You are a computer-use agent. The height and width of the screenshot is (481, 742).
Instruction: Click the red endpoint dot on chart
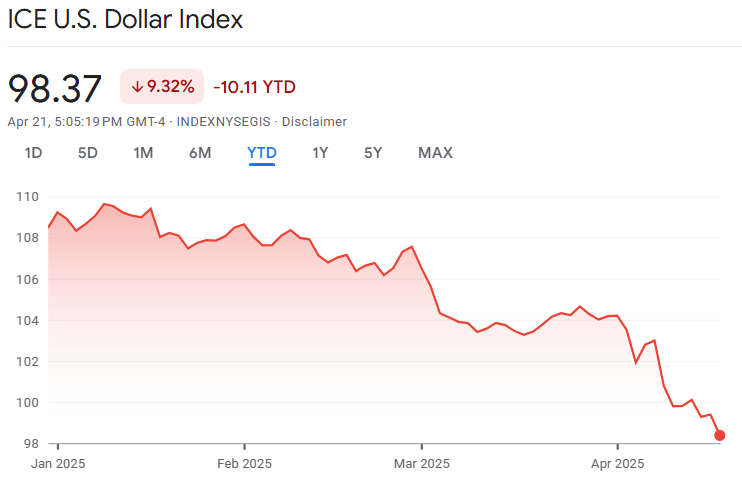tap(720, 435)
